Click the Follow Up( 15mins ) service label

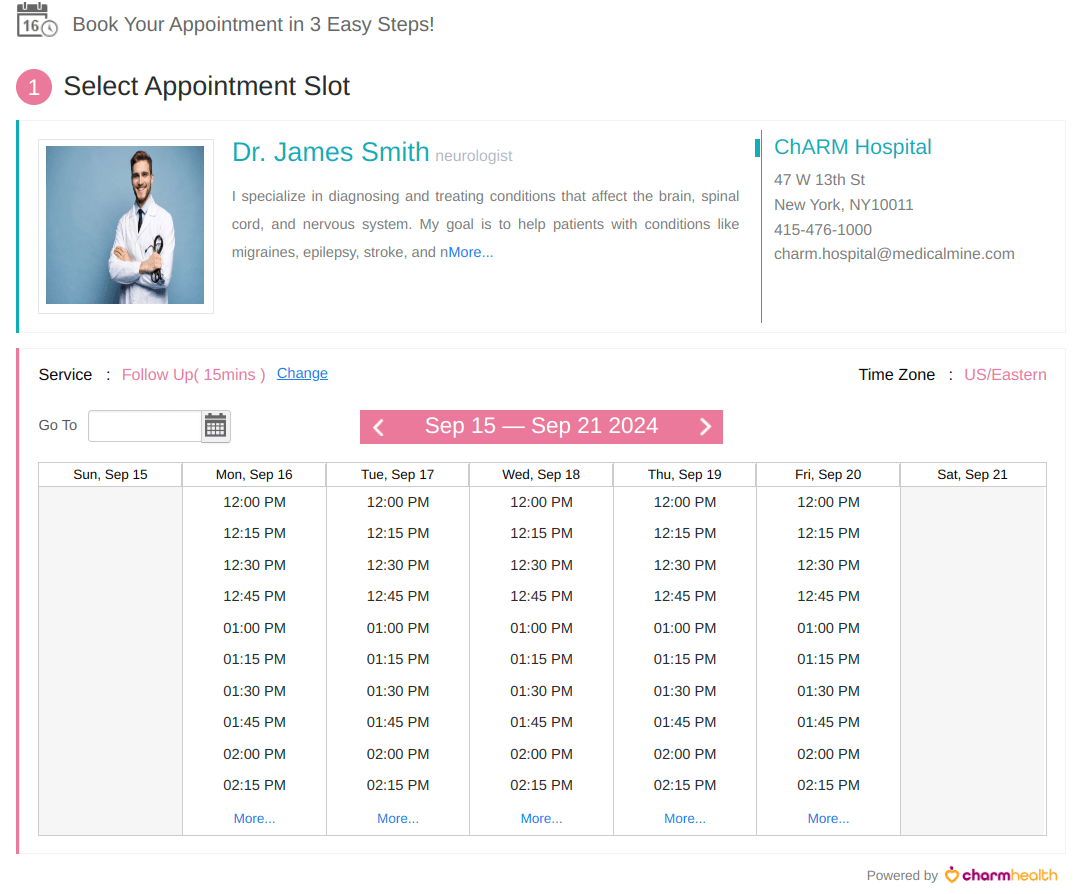193,374
